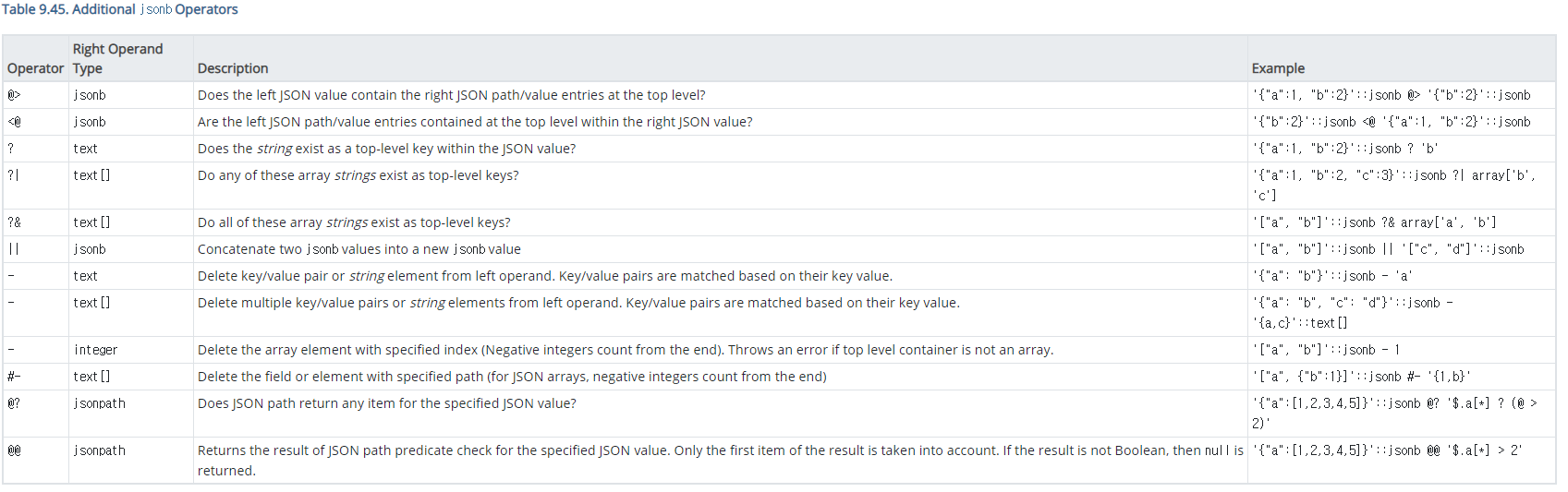Click the integer operand type cell
This screenshot has width=1568, height=492.
pos(95,350)
